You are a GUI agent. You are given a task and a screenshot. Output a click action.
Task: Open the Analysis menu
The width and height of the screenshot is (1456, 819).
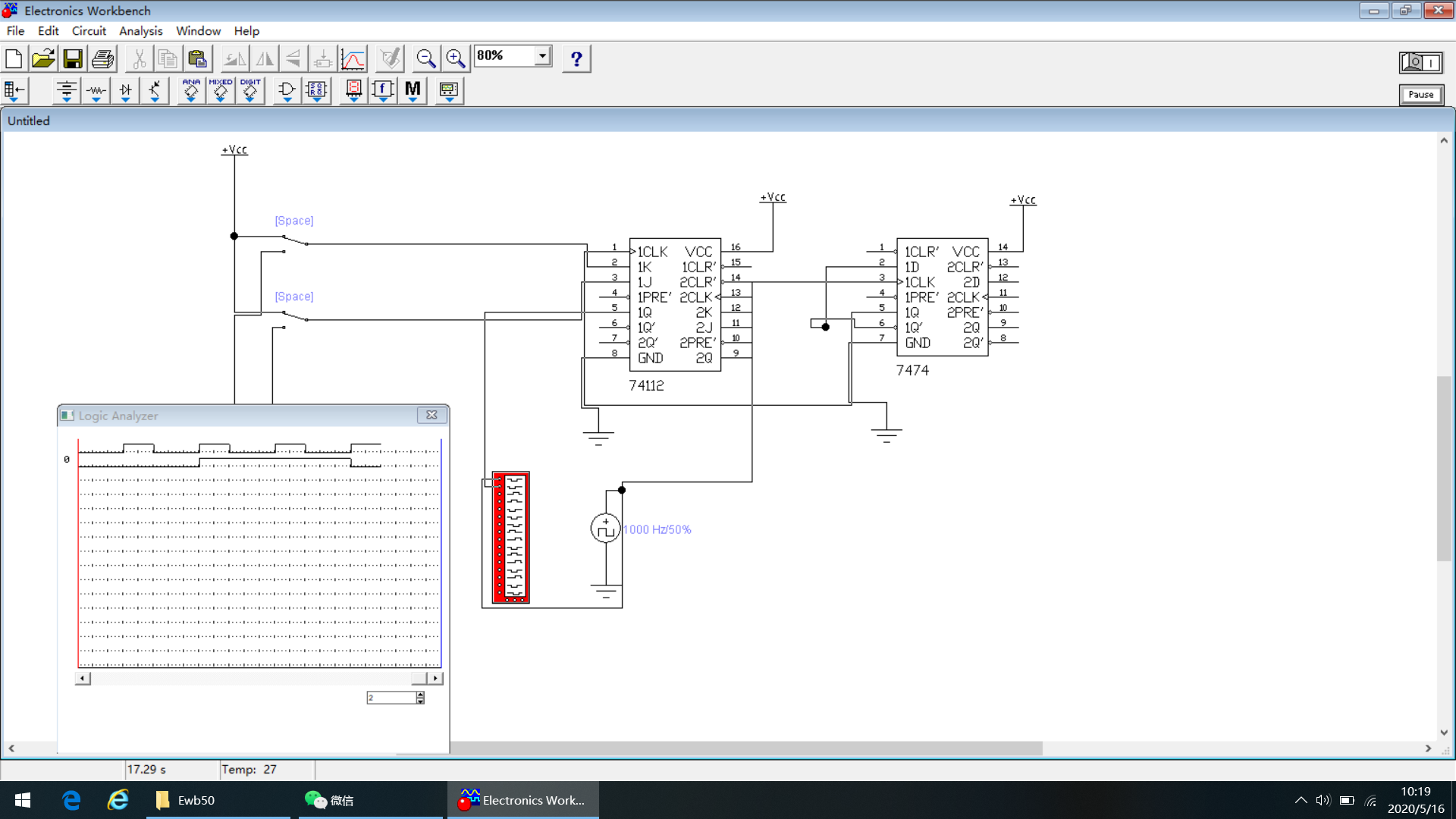point(140,31)
